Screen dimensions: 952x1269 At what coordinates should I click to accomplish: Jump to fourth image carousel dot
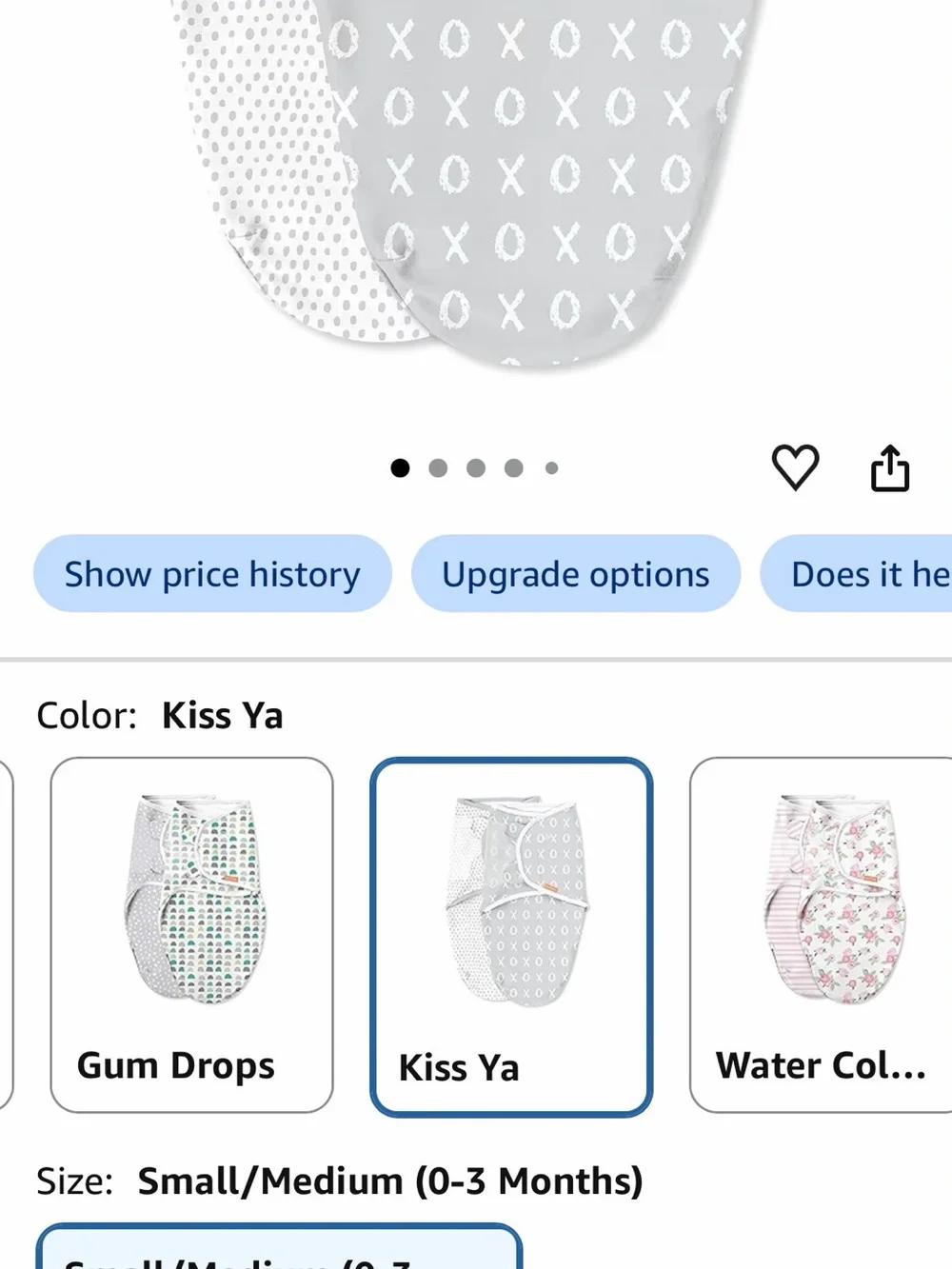[514, 467]
